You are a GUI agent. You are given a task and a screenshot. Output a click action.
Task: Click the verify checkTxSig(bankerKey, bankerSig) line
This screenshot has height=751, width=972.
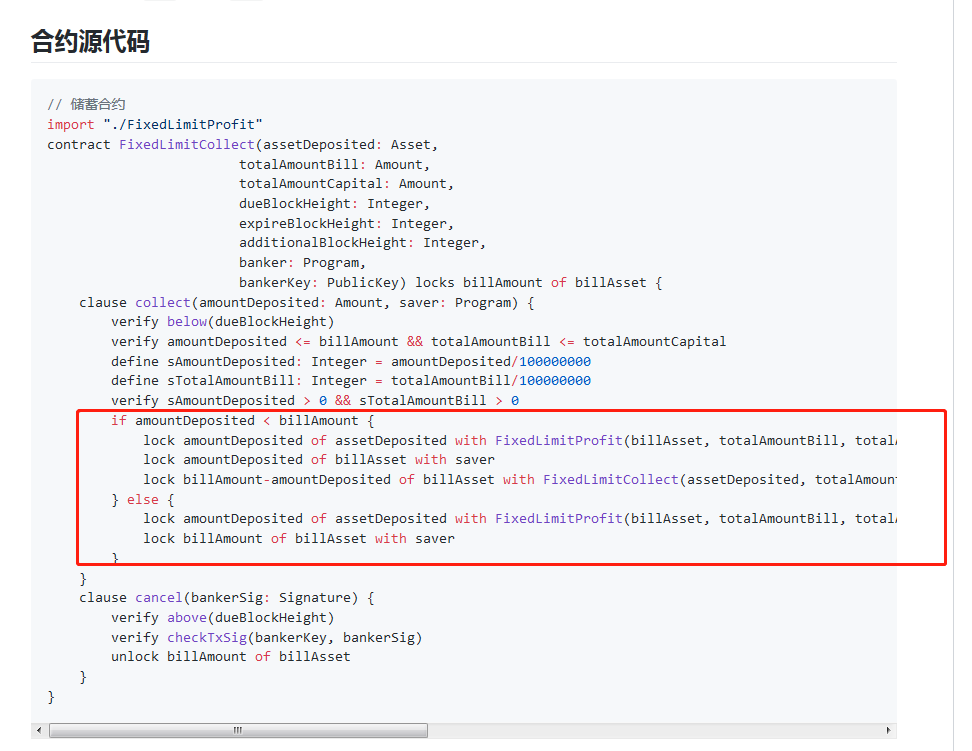pos(267,637)
